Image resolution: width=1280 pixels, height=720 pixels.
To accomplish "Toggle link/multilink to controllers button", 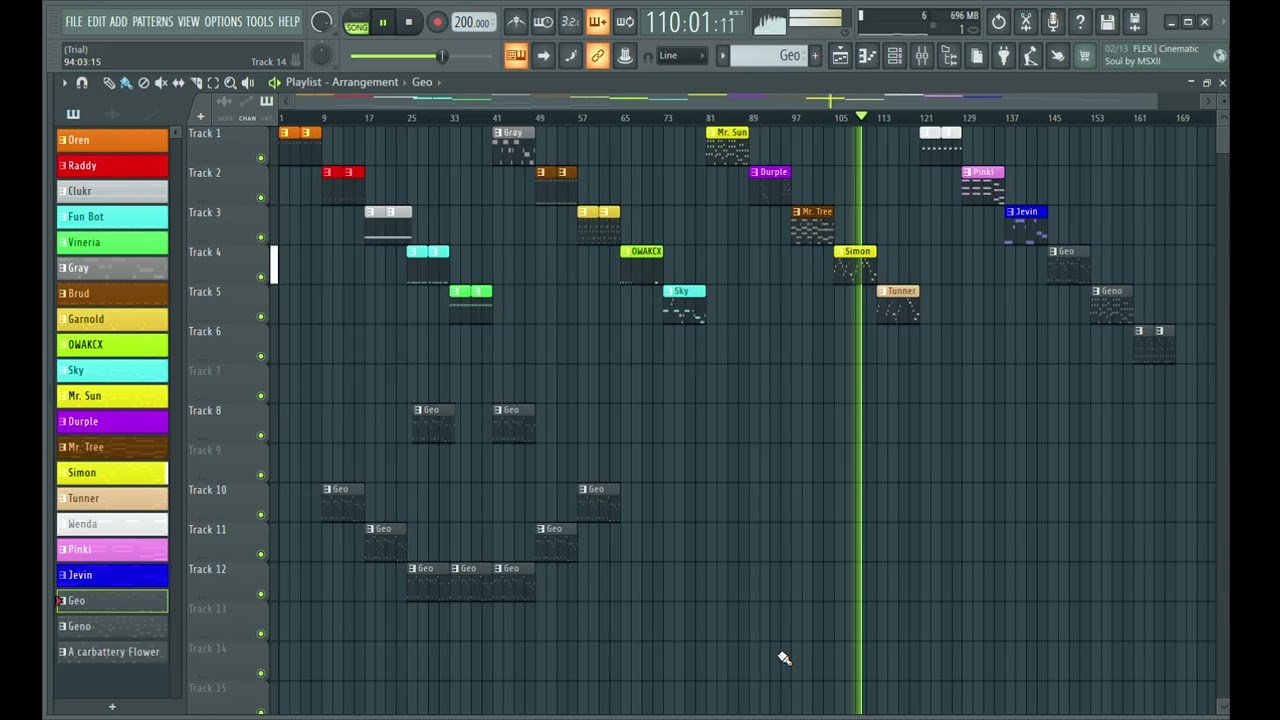I will [x=597, y=56].
